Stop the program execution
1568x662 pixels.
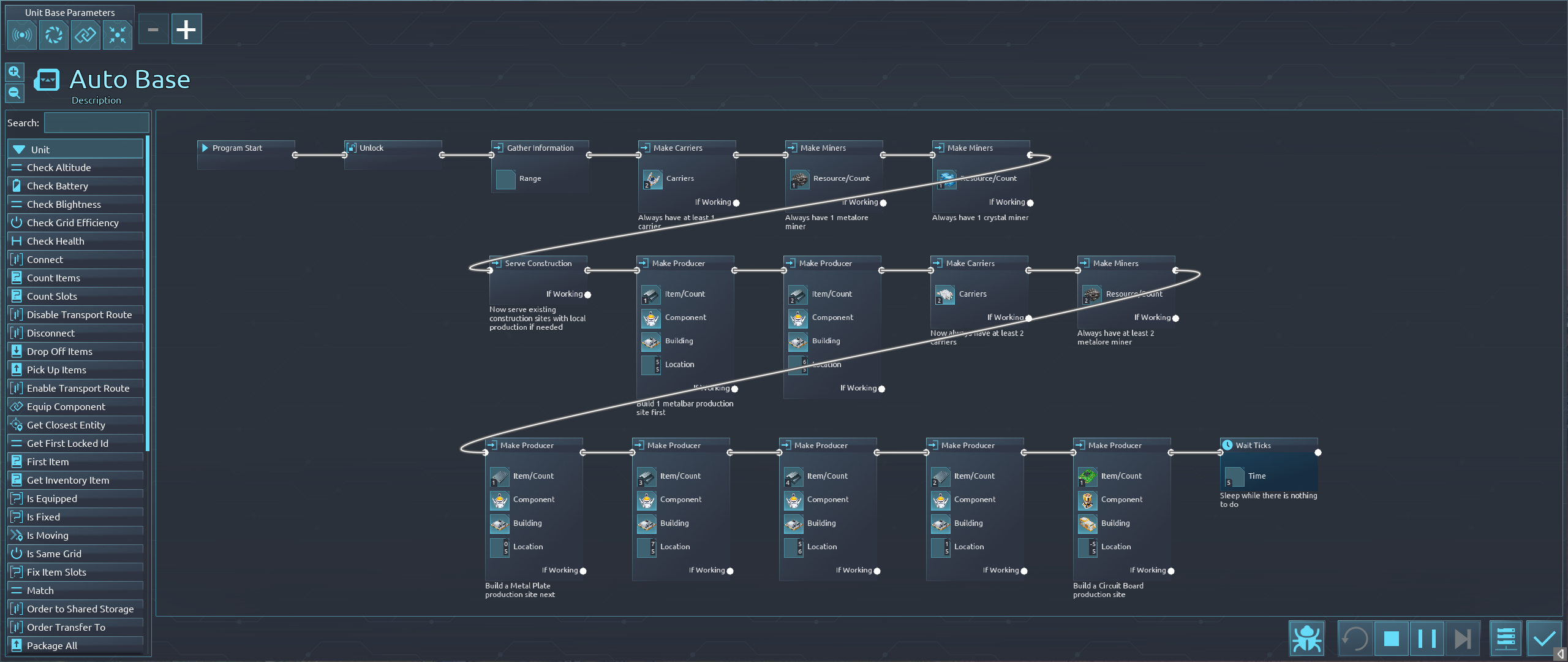(1391, 639)
